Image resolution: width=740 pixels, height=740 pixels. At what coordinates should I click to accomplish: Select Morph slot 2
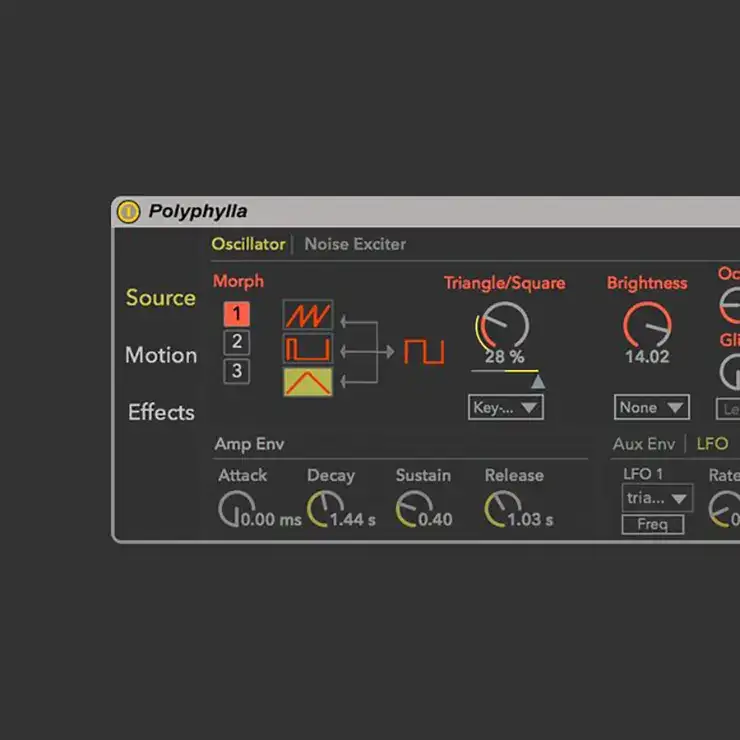[x=236, y=342]
